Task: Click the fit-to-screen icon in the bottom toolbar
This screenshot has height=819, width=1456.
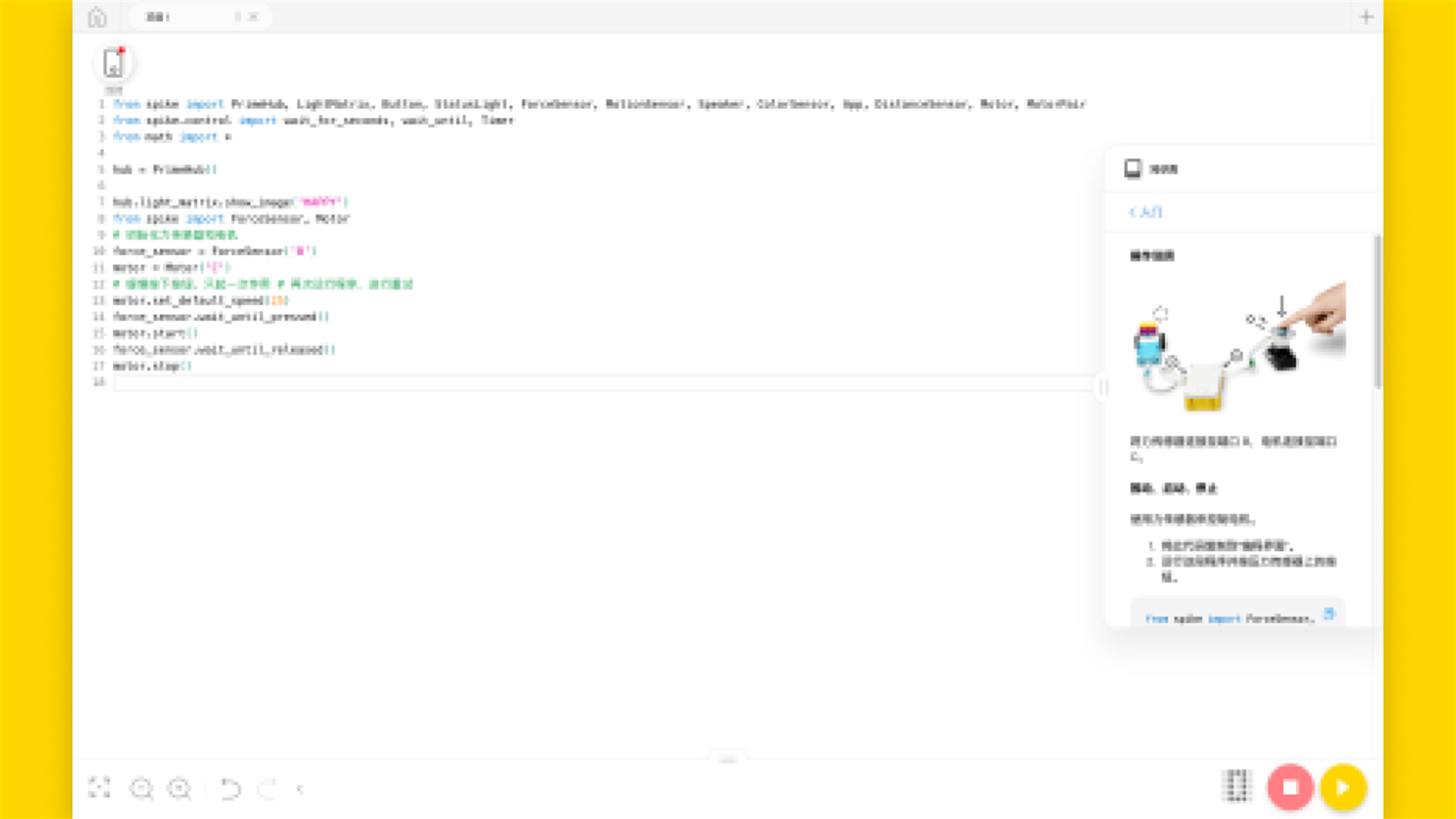Action: tap(99, 787)
